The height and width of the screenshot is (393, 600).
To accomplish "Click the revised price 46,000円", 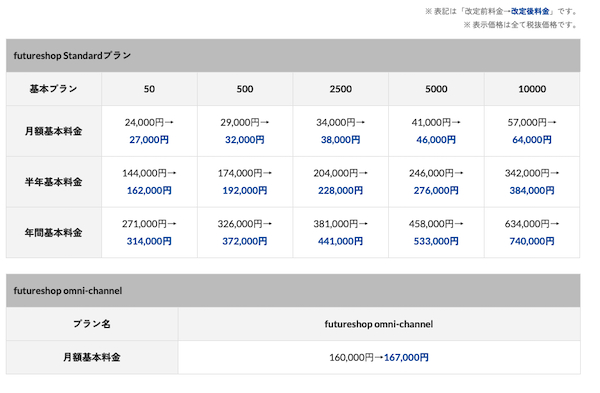I will point(436,140).
